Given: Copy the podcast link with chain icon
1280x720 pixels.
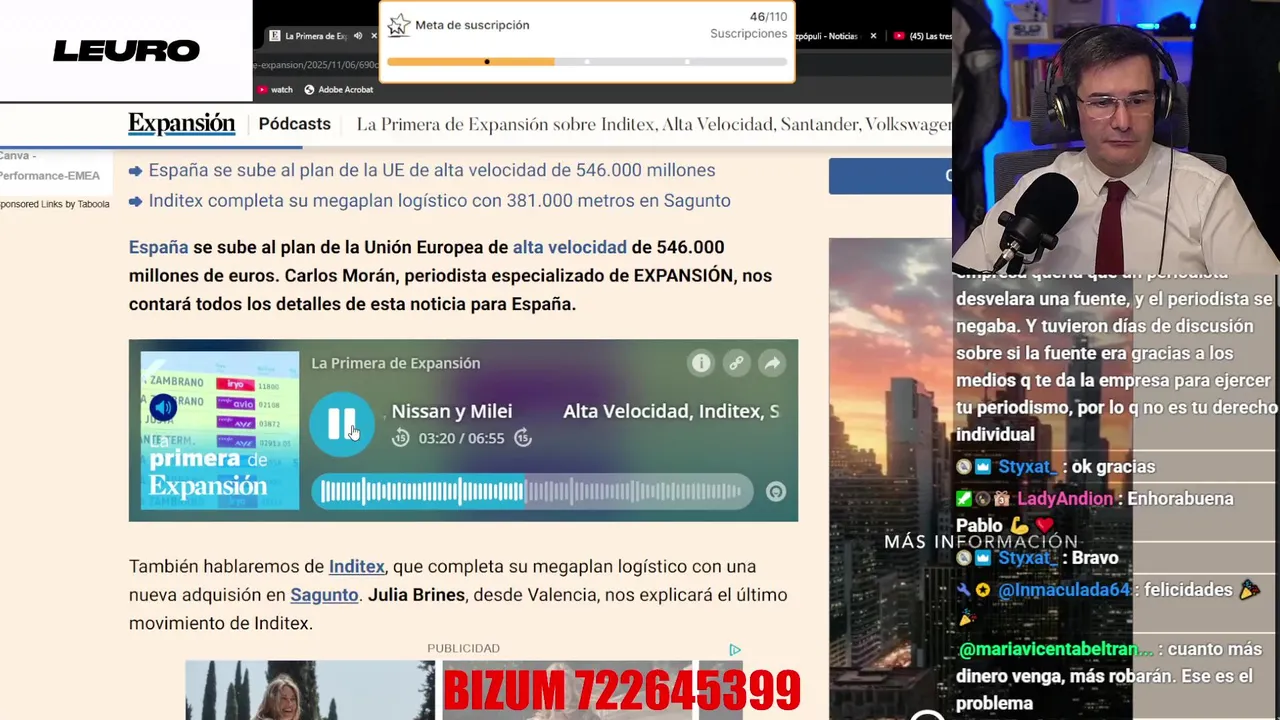Looking at the screenshot, I should (736, 363).
